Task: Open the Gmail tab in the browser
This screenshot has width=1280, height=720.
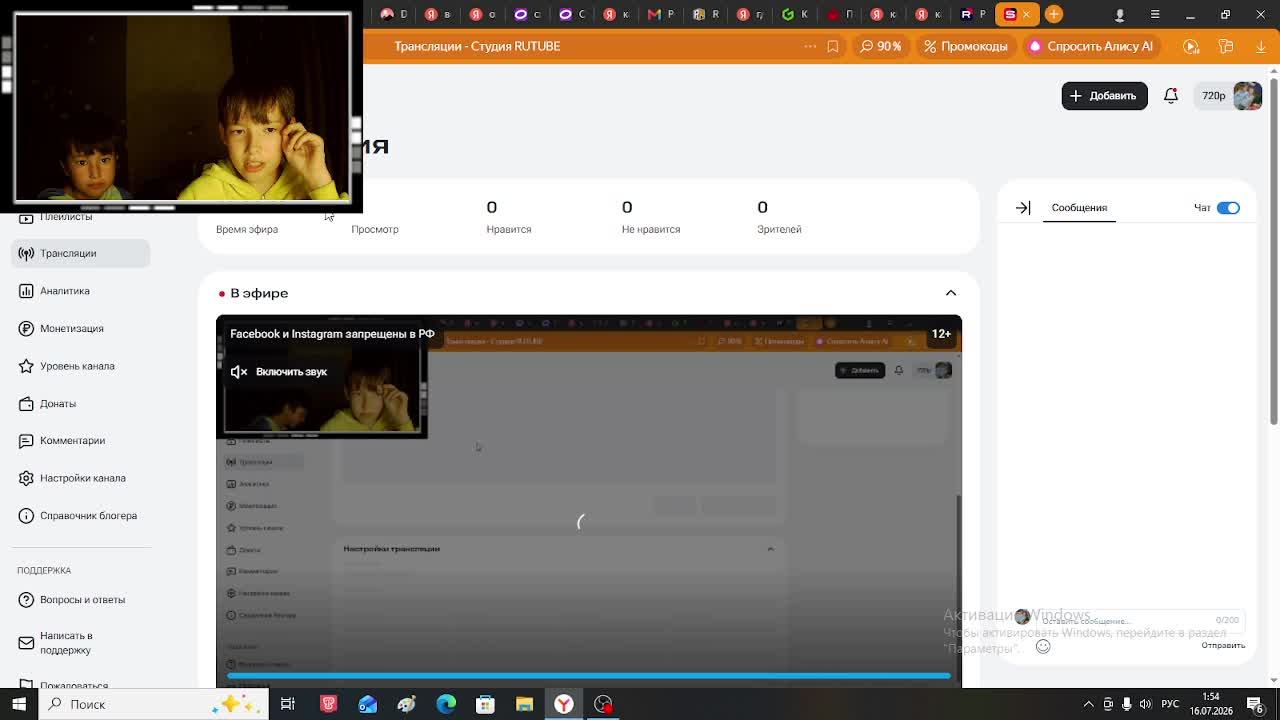Action: click(x=660, y=14)
